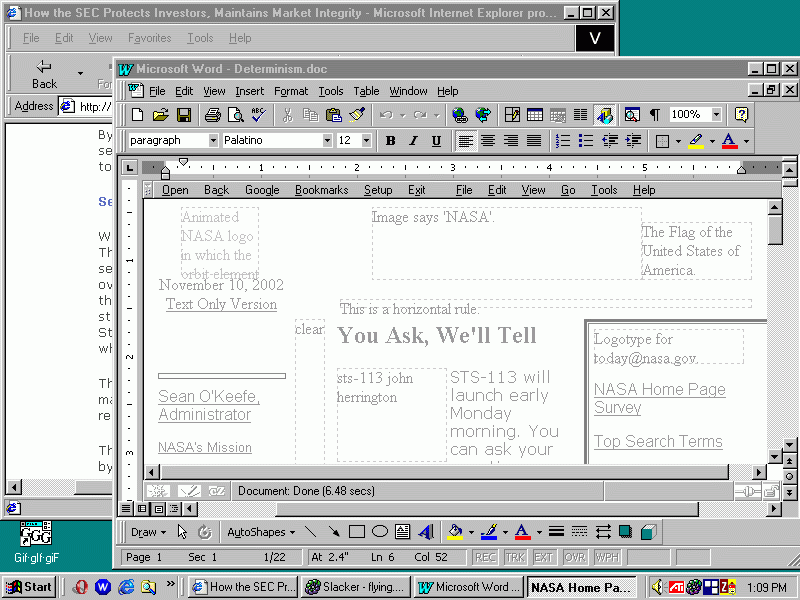The image size is (800, 600).
Task: Open the Zoom dropdown showing 100%
Action: (x=716, y=115)
